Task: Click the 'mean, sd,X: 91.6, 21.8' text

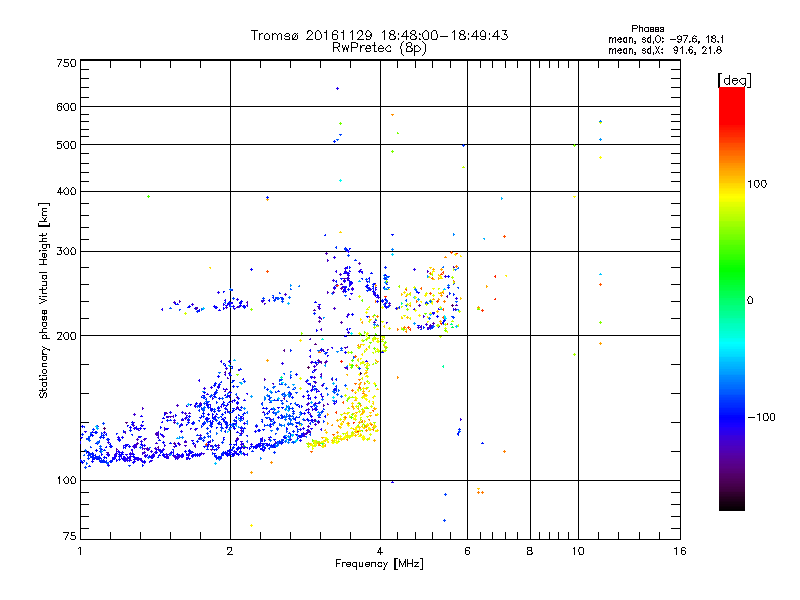Action: coord(665,50)
